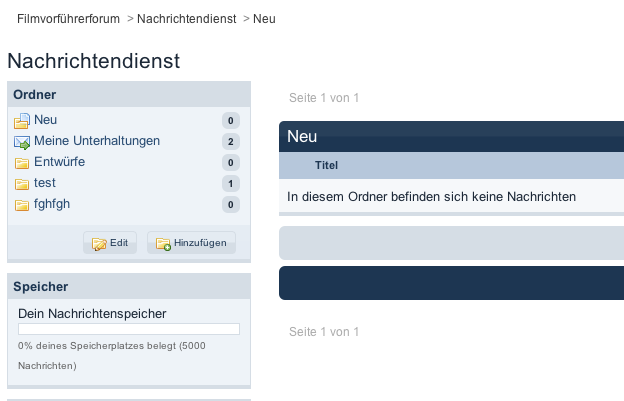Click the Neu breadcrumb item
The image size is (624, 401).
click(264, 19)
